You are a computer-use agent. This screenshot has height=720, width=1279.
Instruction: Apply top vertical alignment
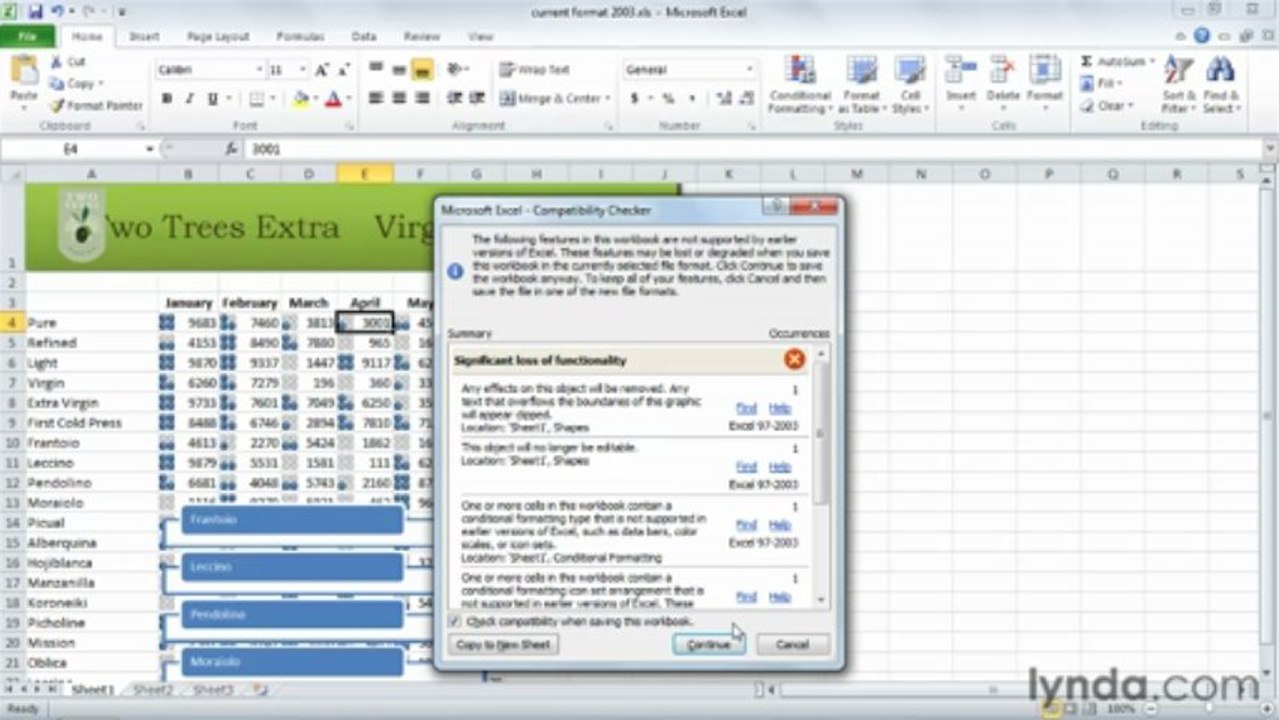tap(376, 70)
